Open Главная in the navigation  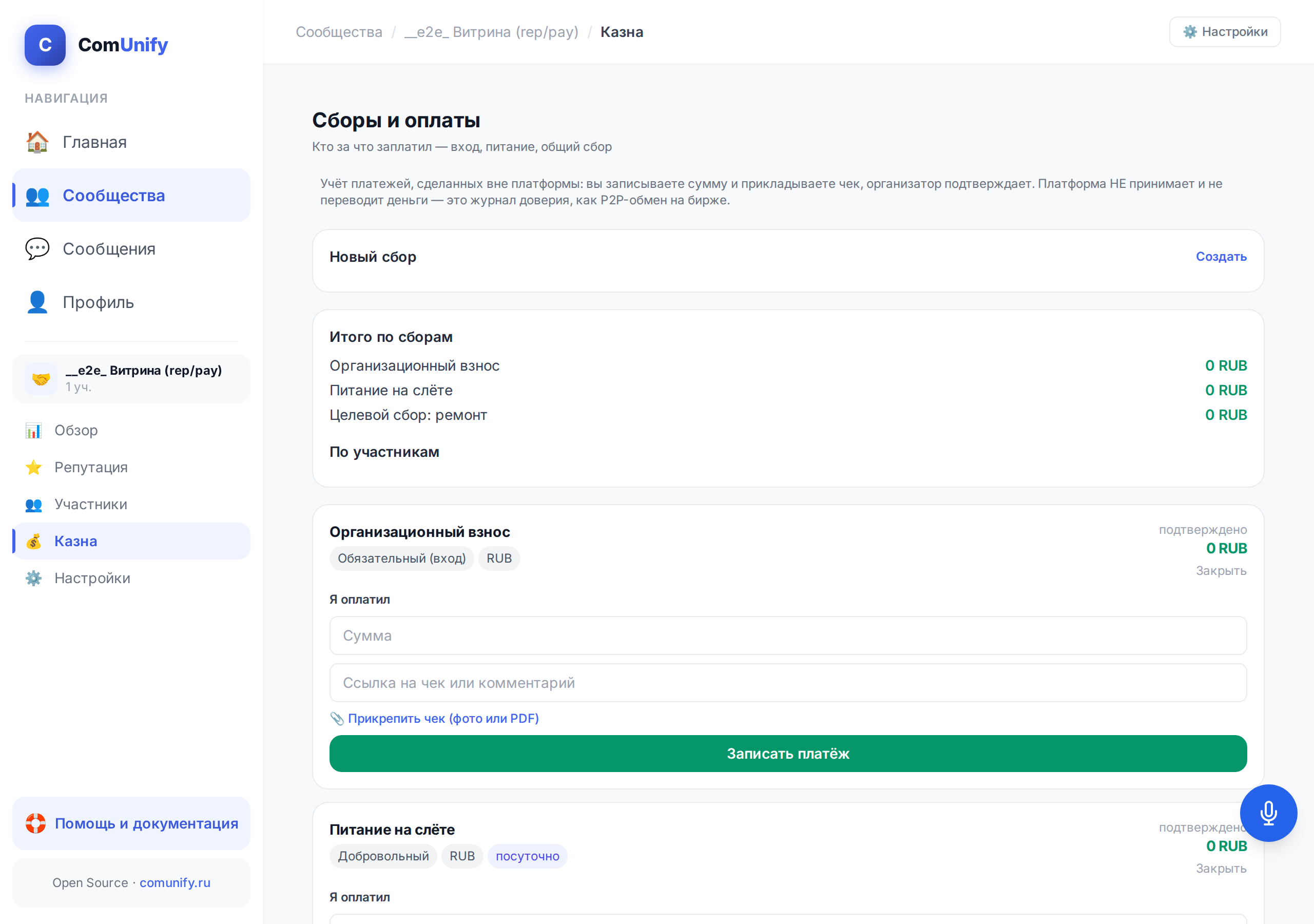tap(131, 142)
